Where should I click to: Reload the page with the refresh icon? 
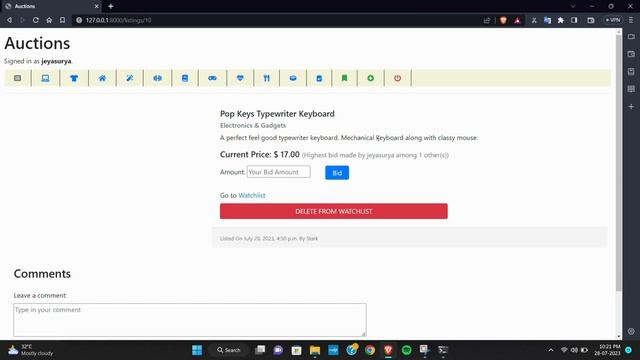coord(36,20)
